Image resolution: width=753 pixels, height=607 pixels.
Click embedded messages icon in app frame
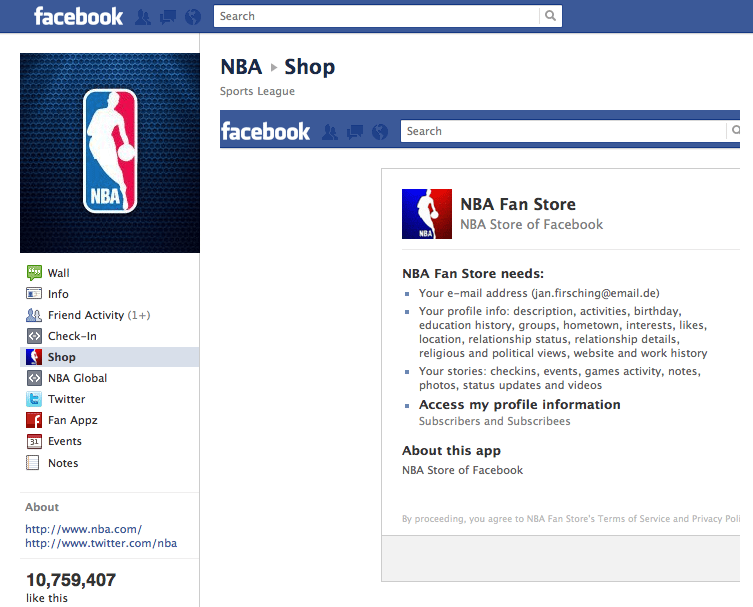[x=355, y=132]
